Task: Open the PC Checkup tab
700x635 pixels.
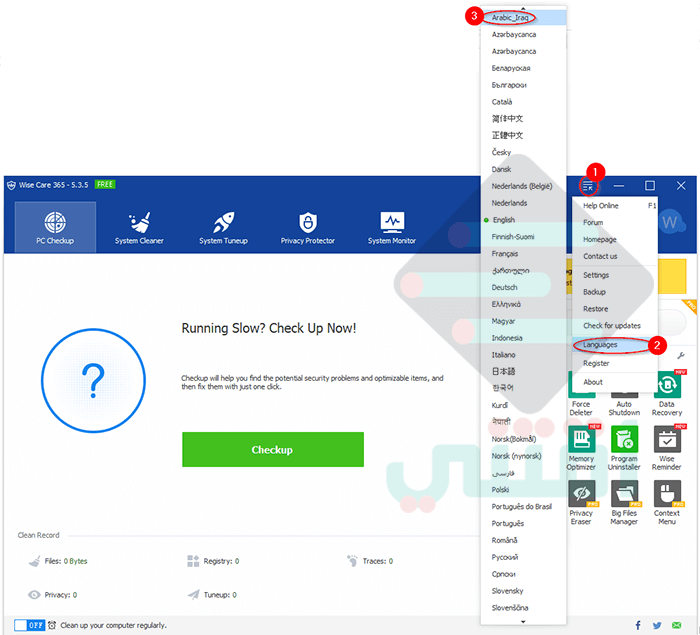Action: click(x=55, y=227)
